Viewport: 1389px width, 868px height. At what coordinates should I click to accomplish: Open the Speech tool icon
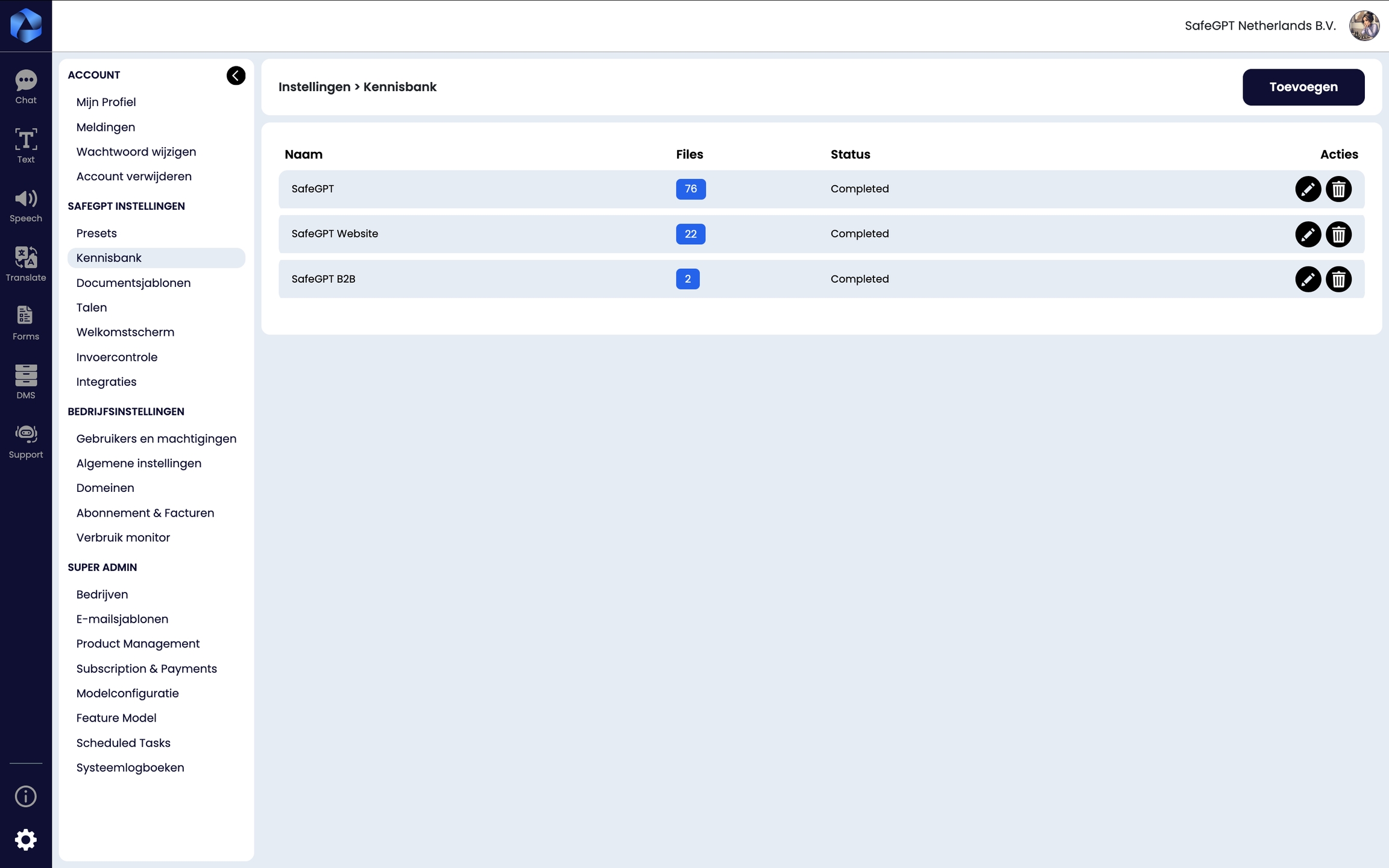(x=26, y=205)
